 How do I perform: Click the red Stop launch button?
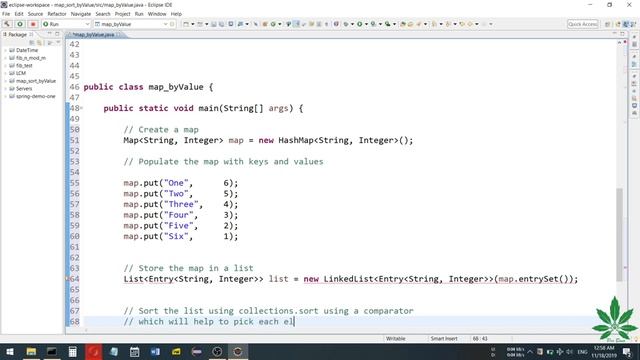33,24
